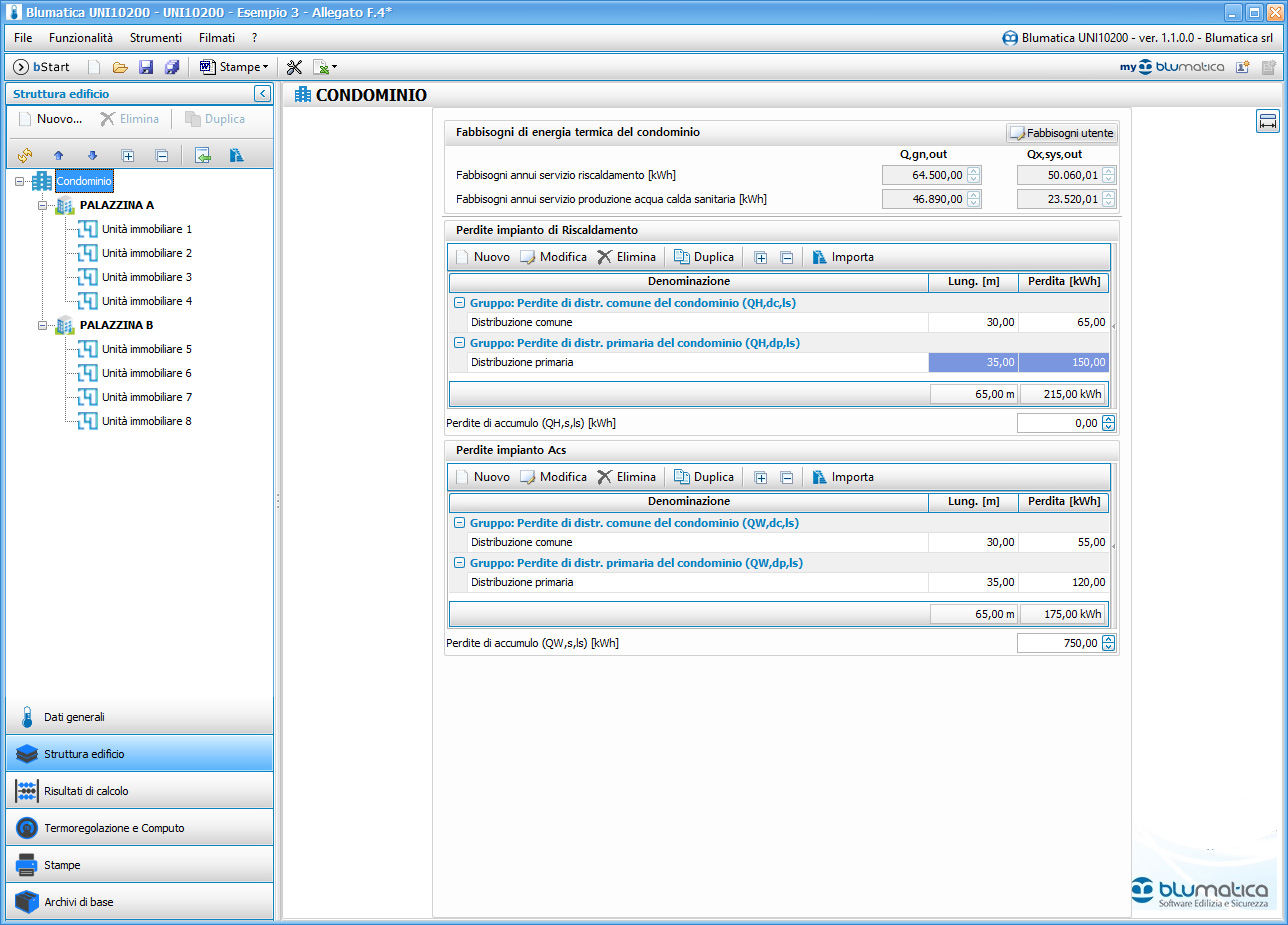Collapse the QW,dp,ls primaria group in Acs table

click(x=459, y=563)
